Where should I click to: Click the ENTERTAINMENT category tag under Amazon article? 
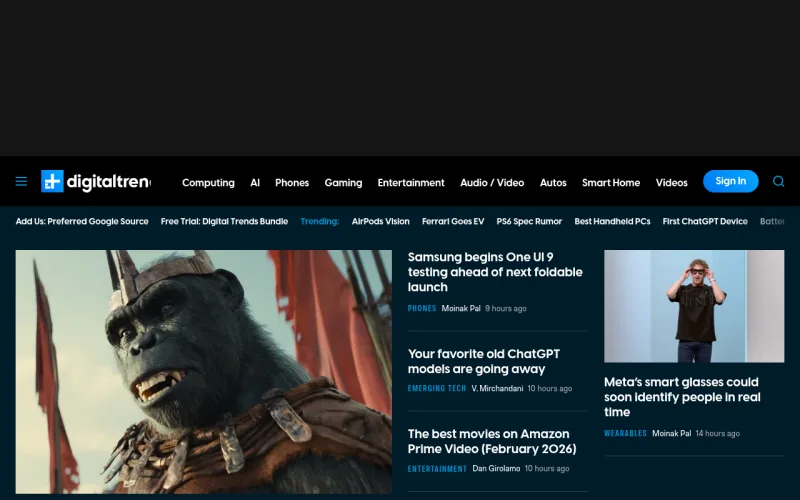437,468
